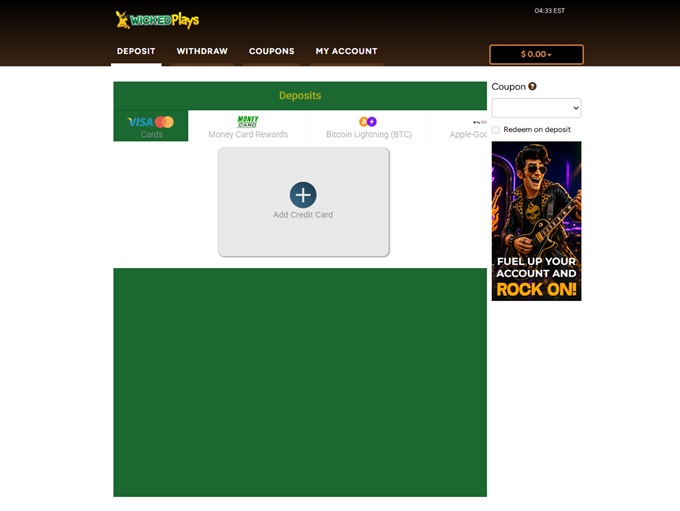Click the WickedPlays logo
This screenshot has width=680, height=511.
pos(157,20)
